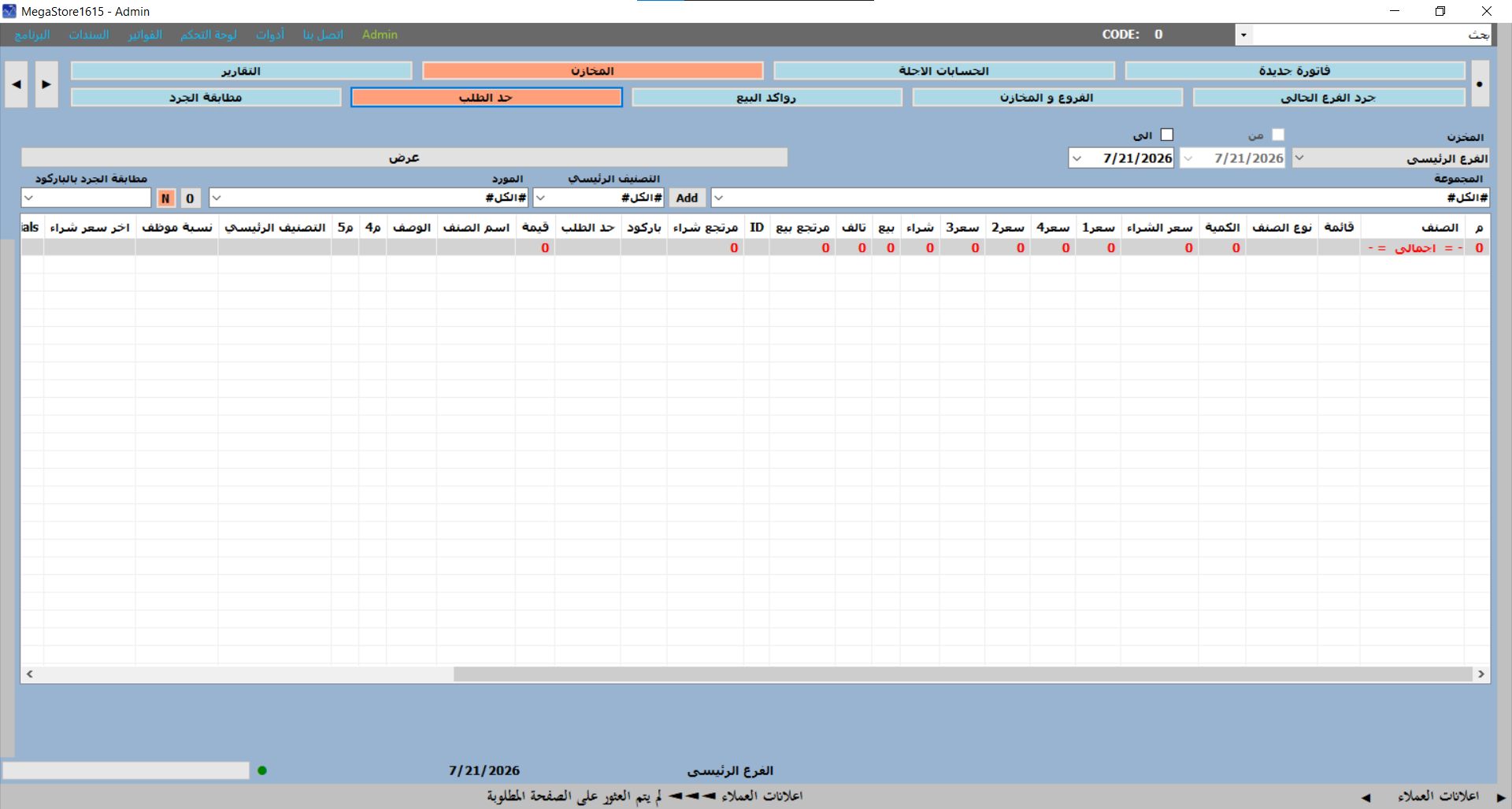The height and width of the screenshot is (809, 1512).
Task: Switch to المخازن tab
Action: 592,71
